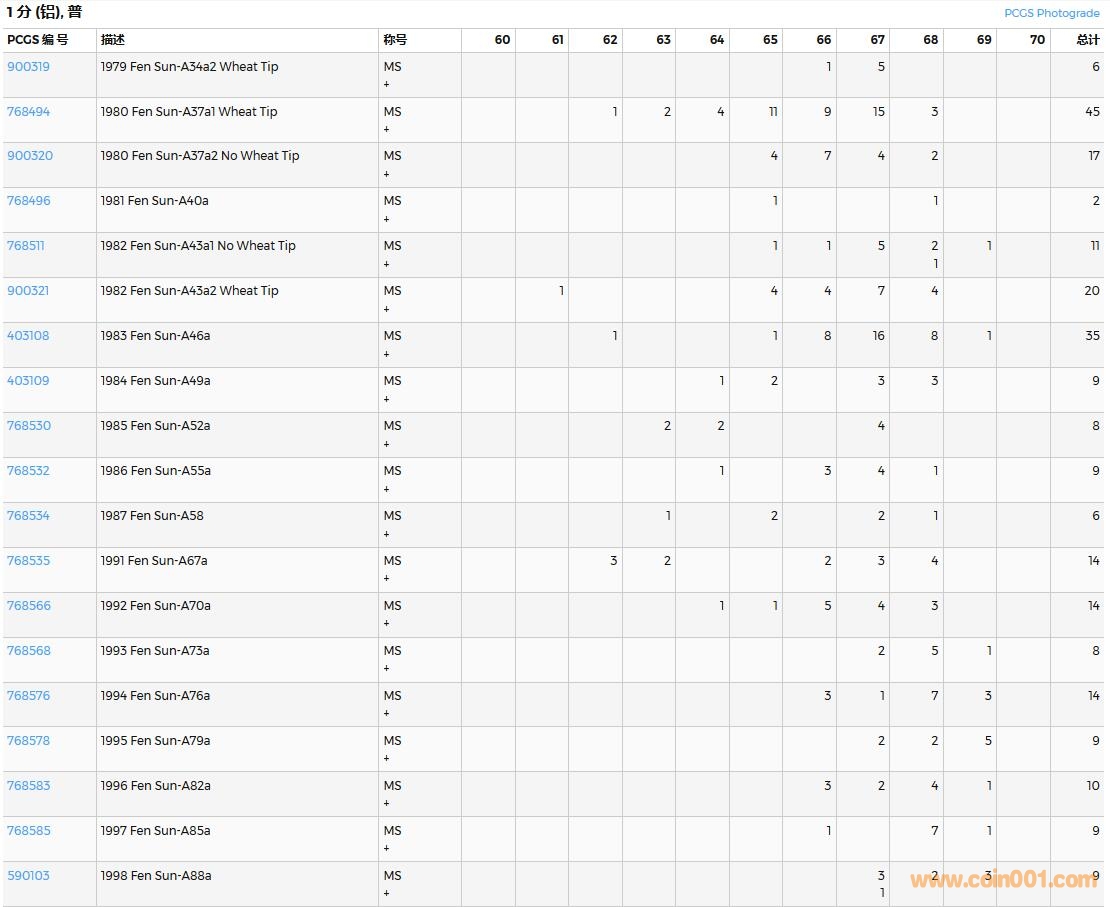Click the grade 67 column header
The image size is (1110, 907).
tap(877, 40)
